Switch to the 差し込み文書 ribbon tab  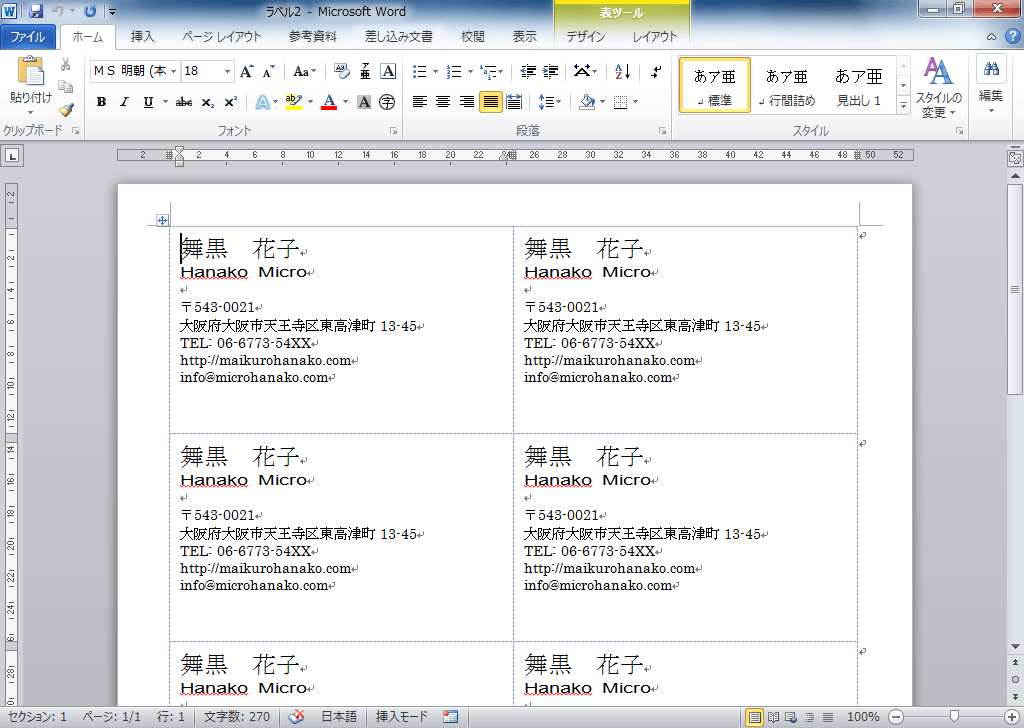pyautogui.click(x=398, y=37)
